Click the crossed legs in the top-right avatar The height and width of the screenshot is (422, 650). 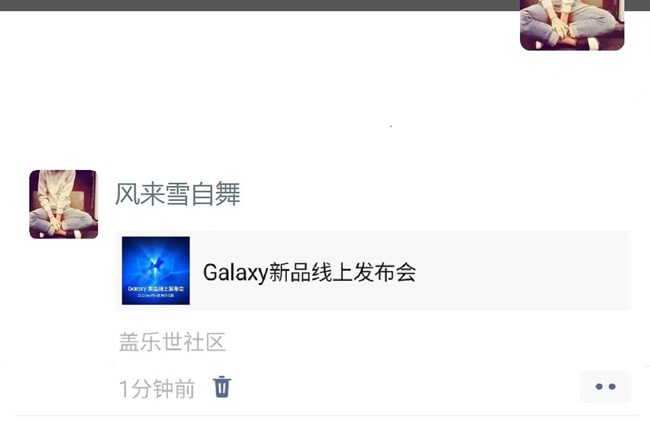pos(570,27)
